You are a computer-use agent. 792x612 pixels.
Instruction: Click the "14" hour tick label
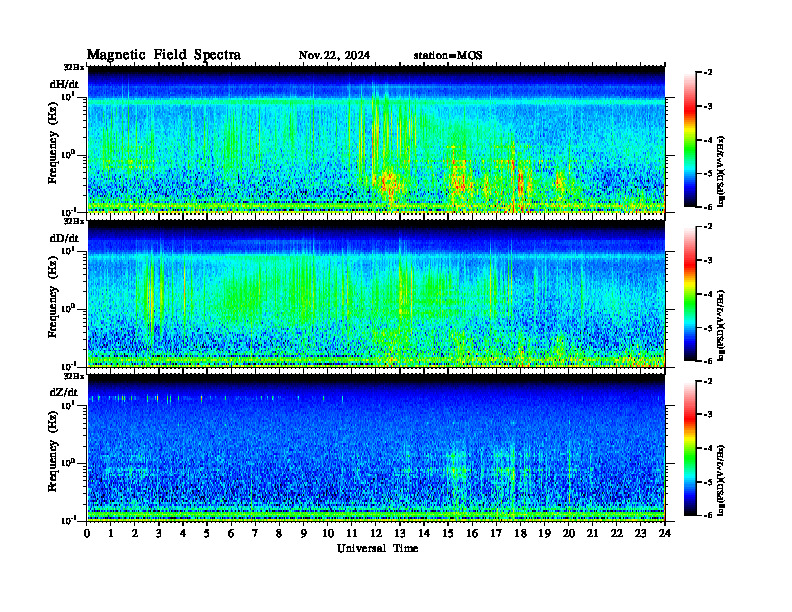[x=424, y=533]
